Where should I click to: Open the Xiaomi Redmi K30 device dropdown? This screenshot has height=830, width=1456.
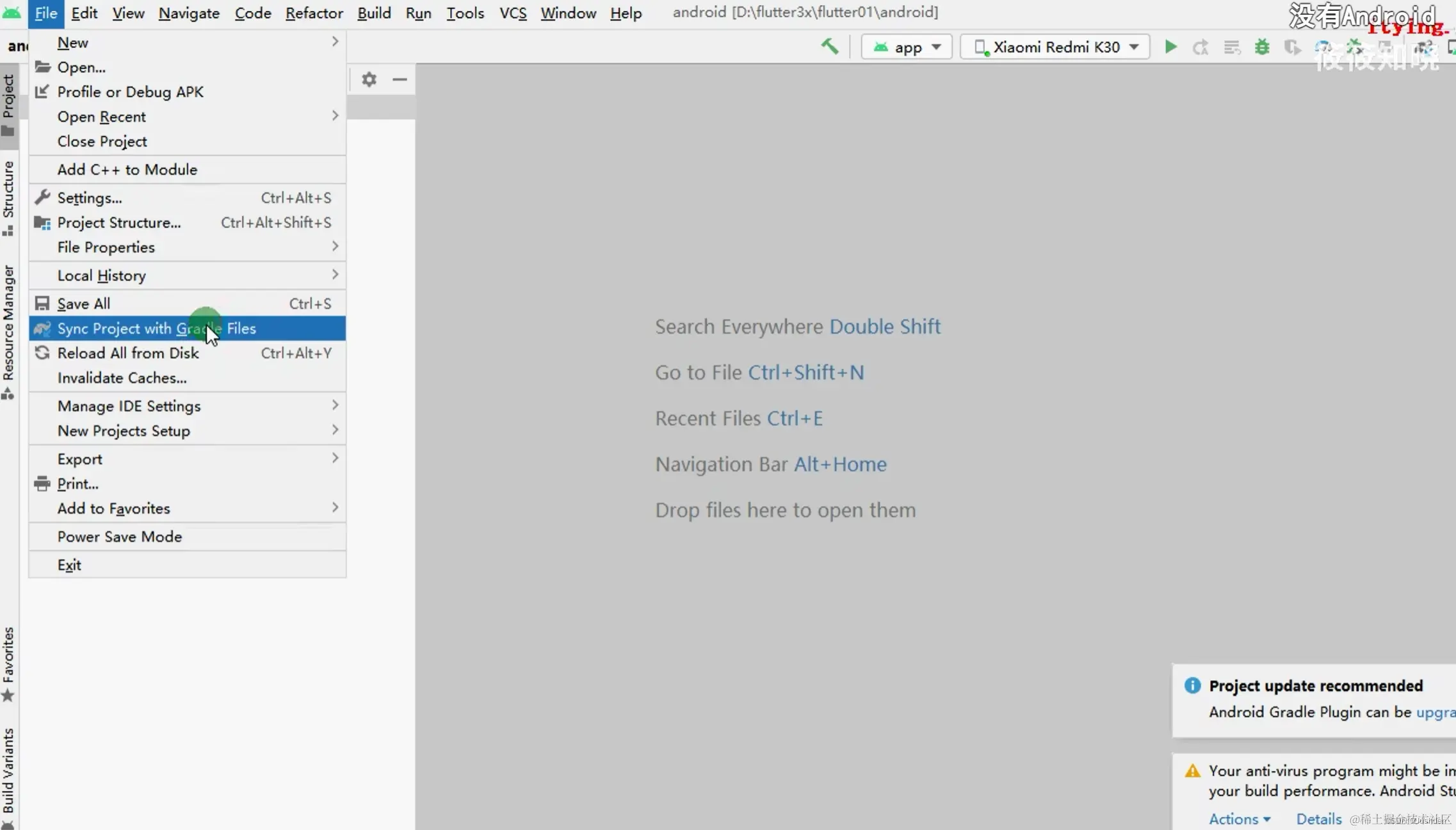(x=1055, y=47)
